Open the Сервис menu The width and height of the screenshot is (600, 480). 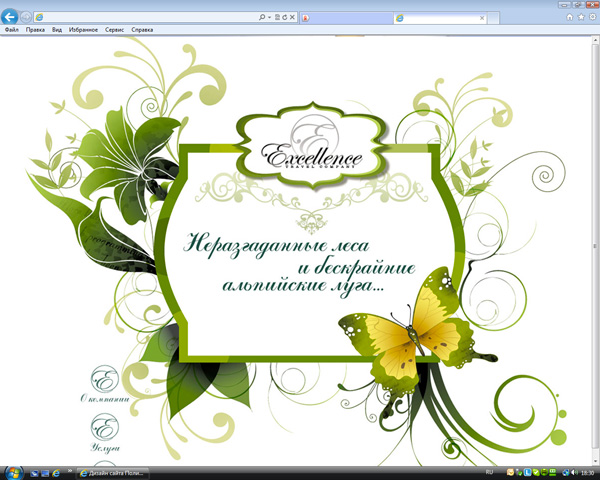point(114,29)
